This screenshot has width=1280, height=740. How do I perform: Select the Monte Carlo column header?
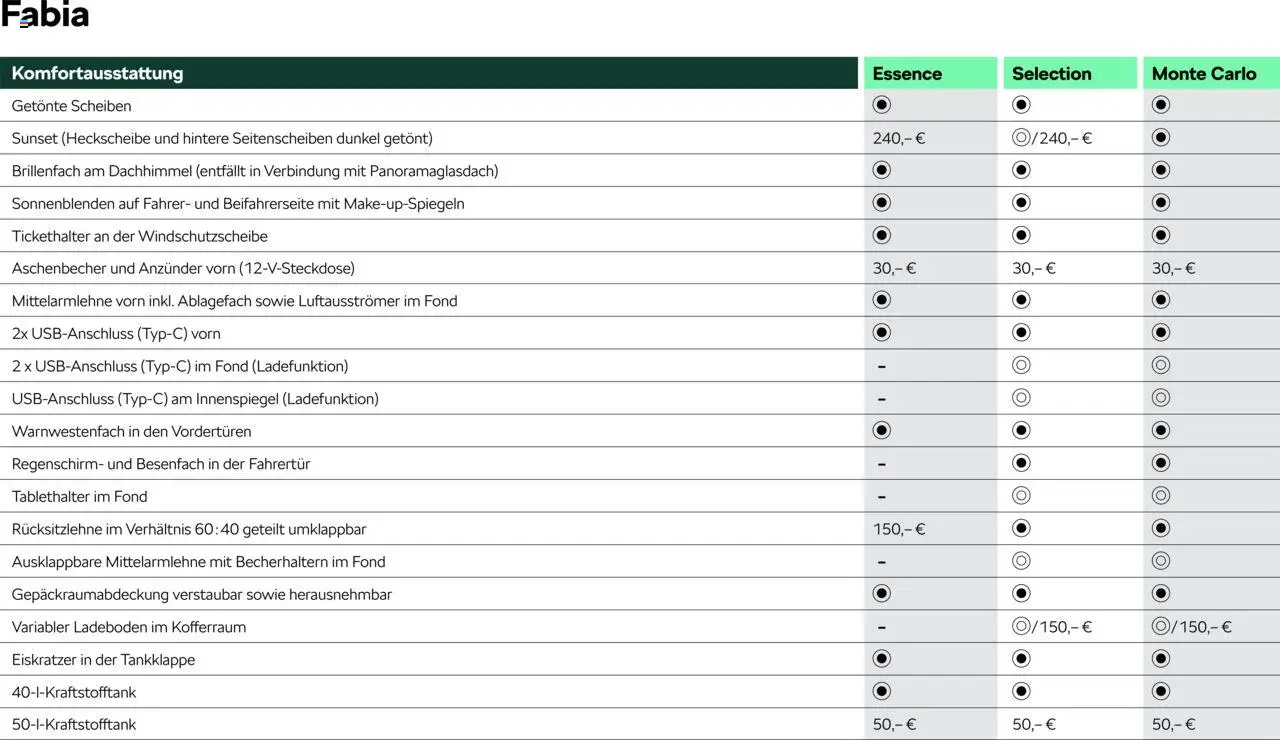point(1203,73)
